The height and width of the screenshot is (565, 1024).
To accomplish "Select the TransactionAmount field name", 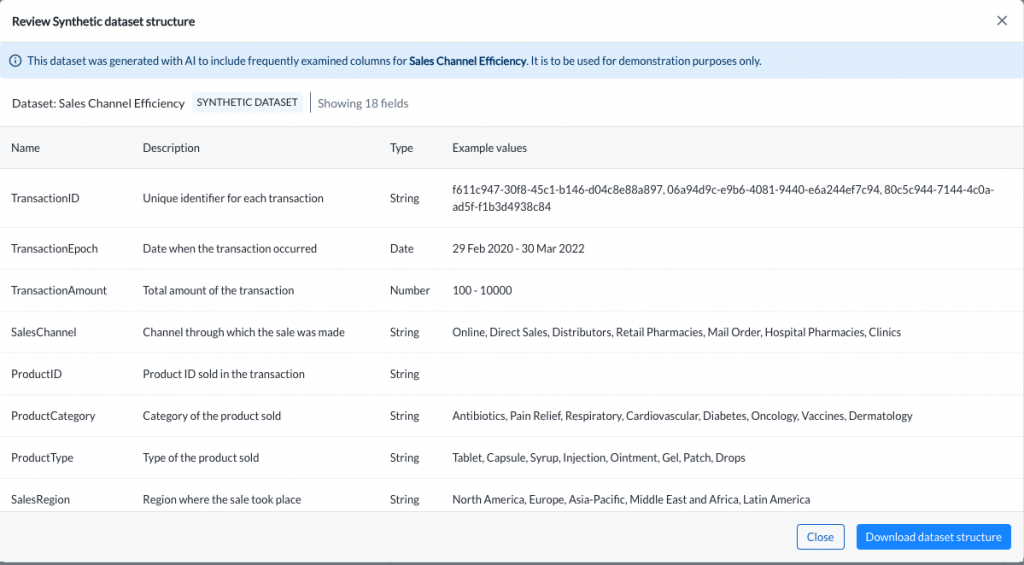I will [x=59, y=290].
